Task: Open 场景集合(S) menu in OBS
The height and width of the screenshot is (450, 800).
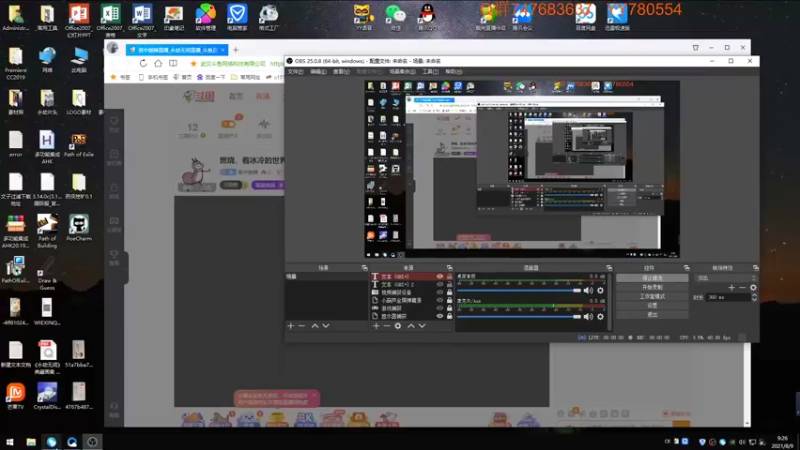Action: pos(402,72)
